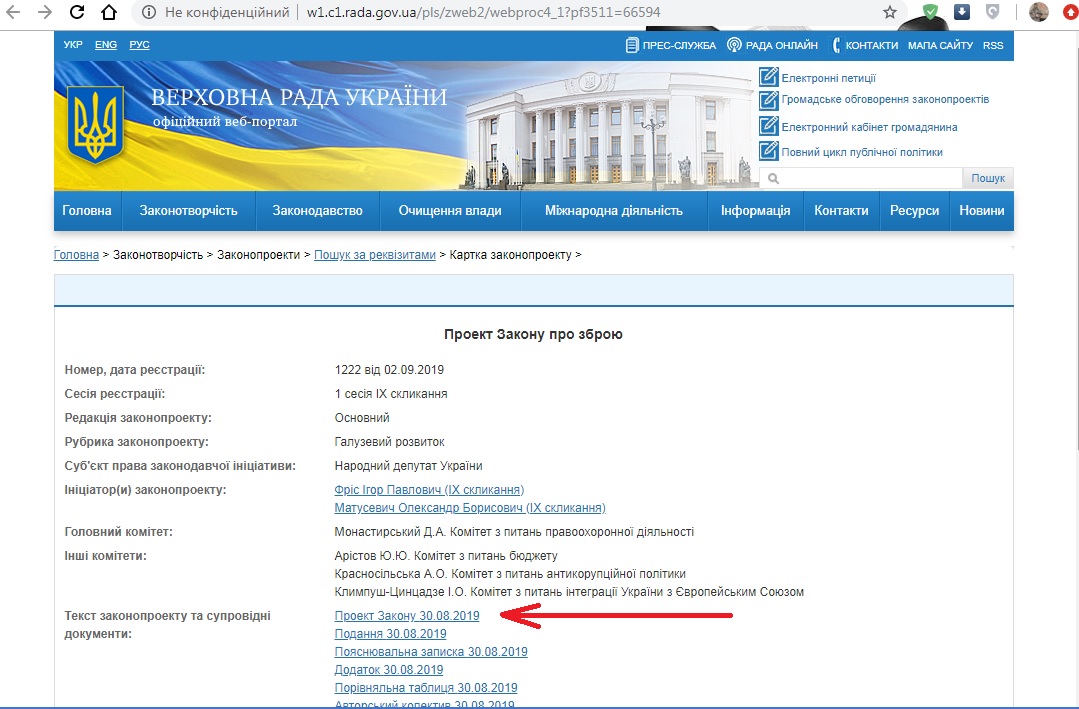Open the Законотворчість navigation menu
The width and height of the screenshot is (1079, 709).
point(189,211)
